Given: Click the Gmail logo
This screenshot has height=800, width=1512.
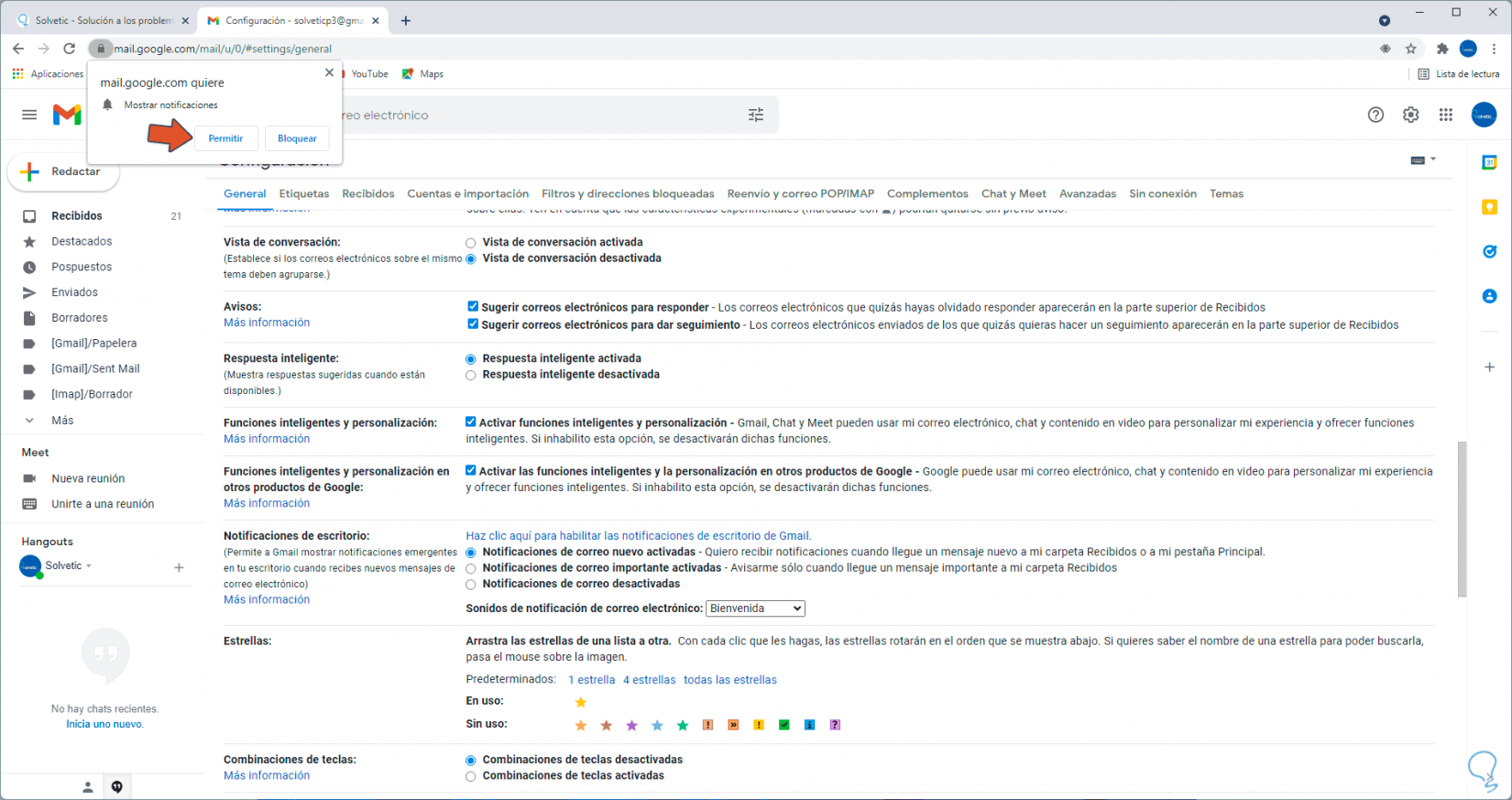Looking at the screenshot, I should click(67, 115).
